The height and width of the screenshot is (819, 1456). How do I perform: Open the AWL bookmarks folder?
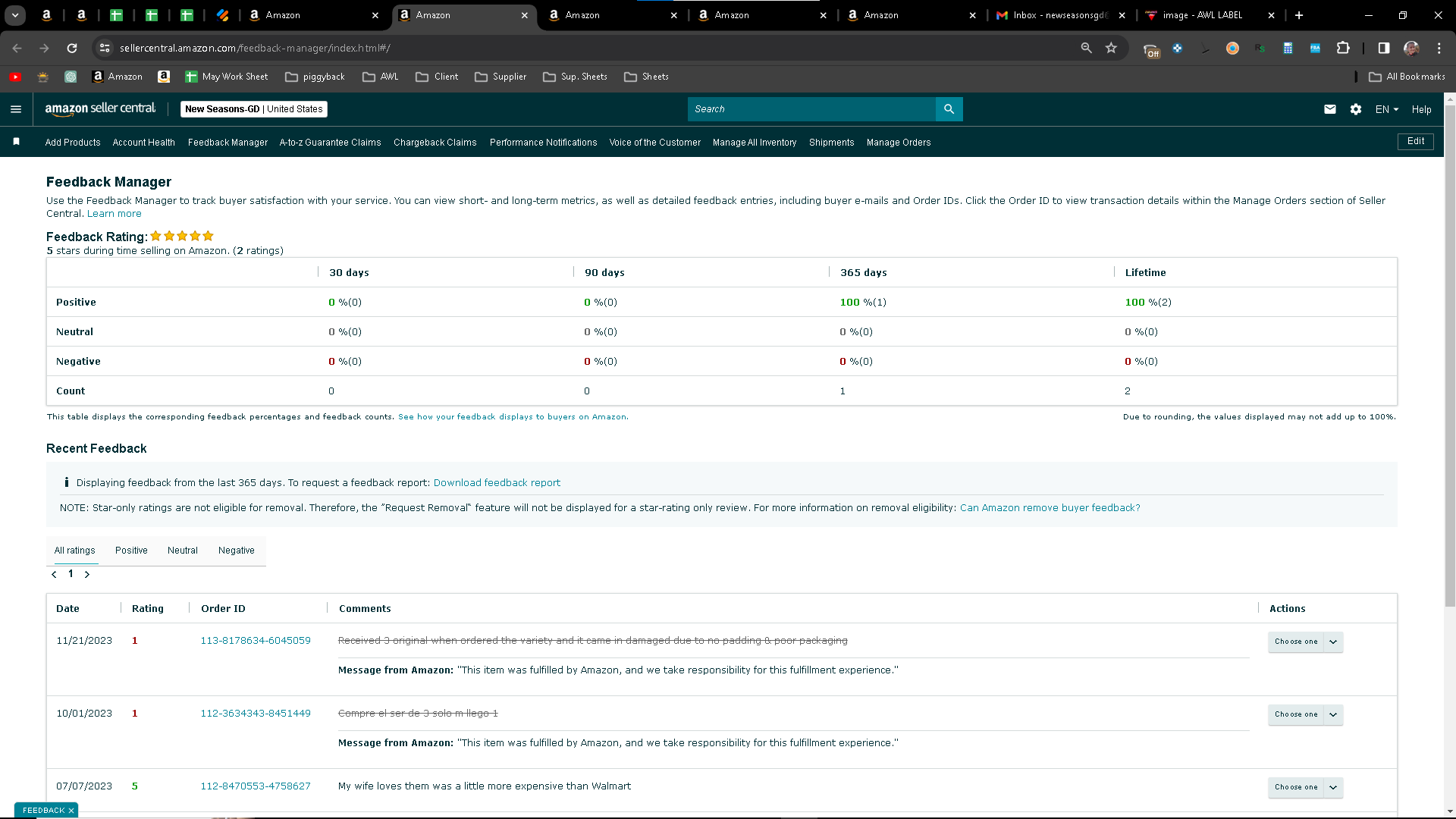tap(380, 77)
